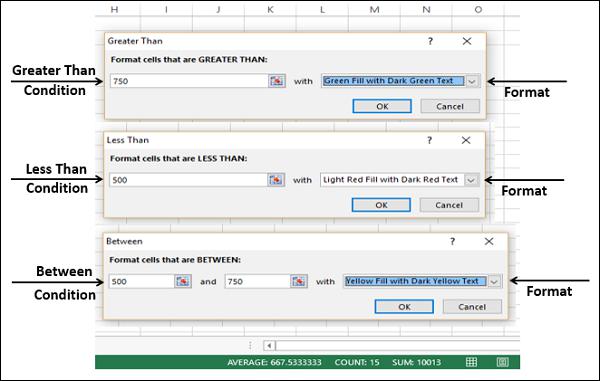Expand Green Fill with Dark Green Text dropdown

tap(472, 81)
